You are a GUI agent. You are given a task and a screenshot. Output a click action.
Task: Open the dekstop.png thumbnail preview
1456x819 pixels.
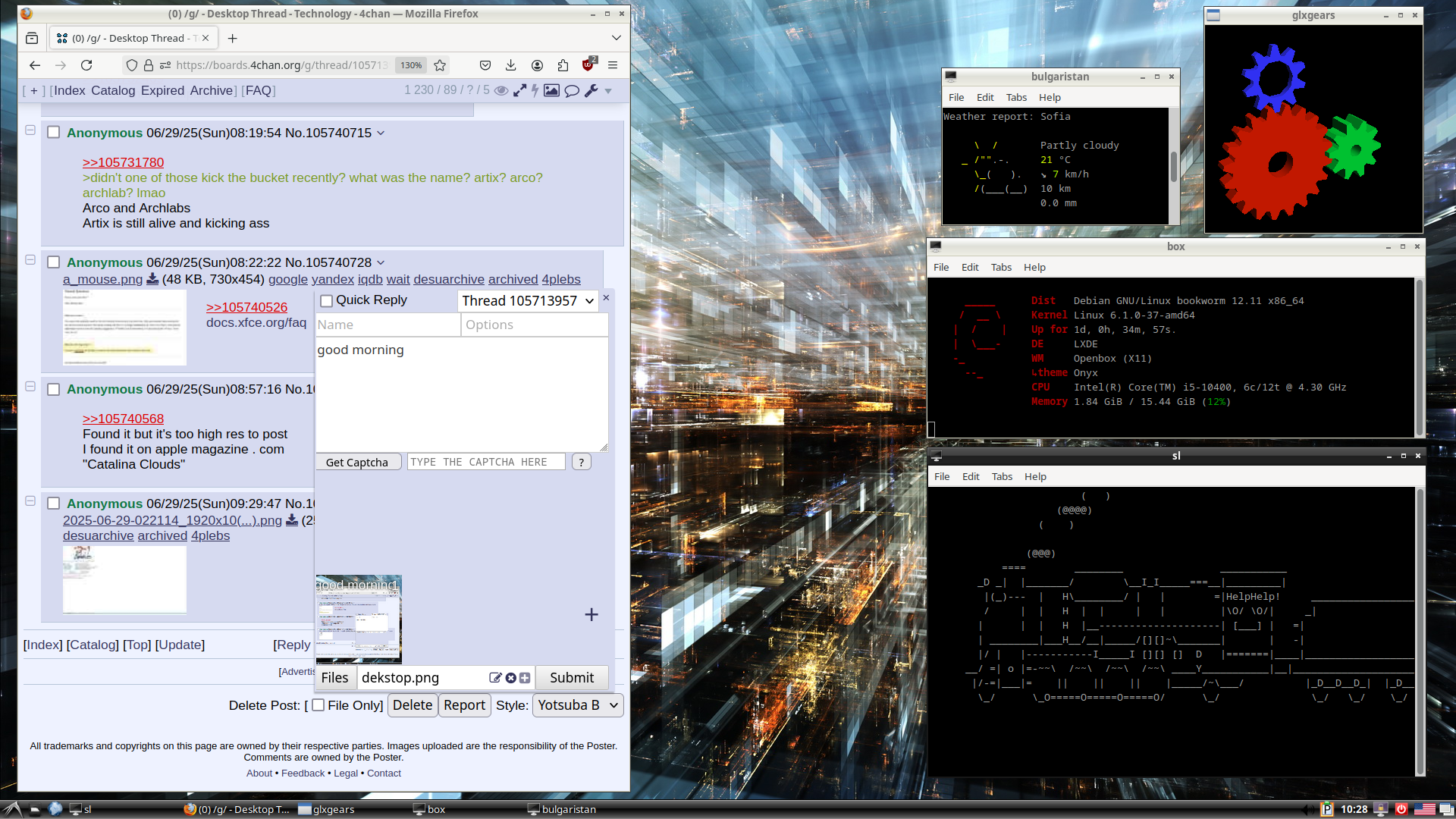(359, 619)
